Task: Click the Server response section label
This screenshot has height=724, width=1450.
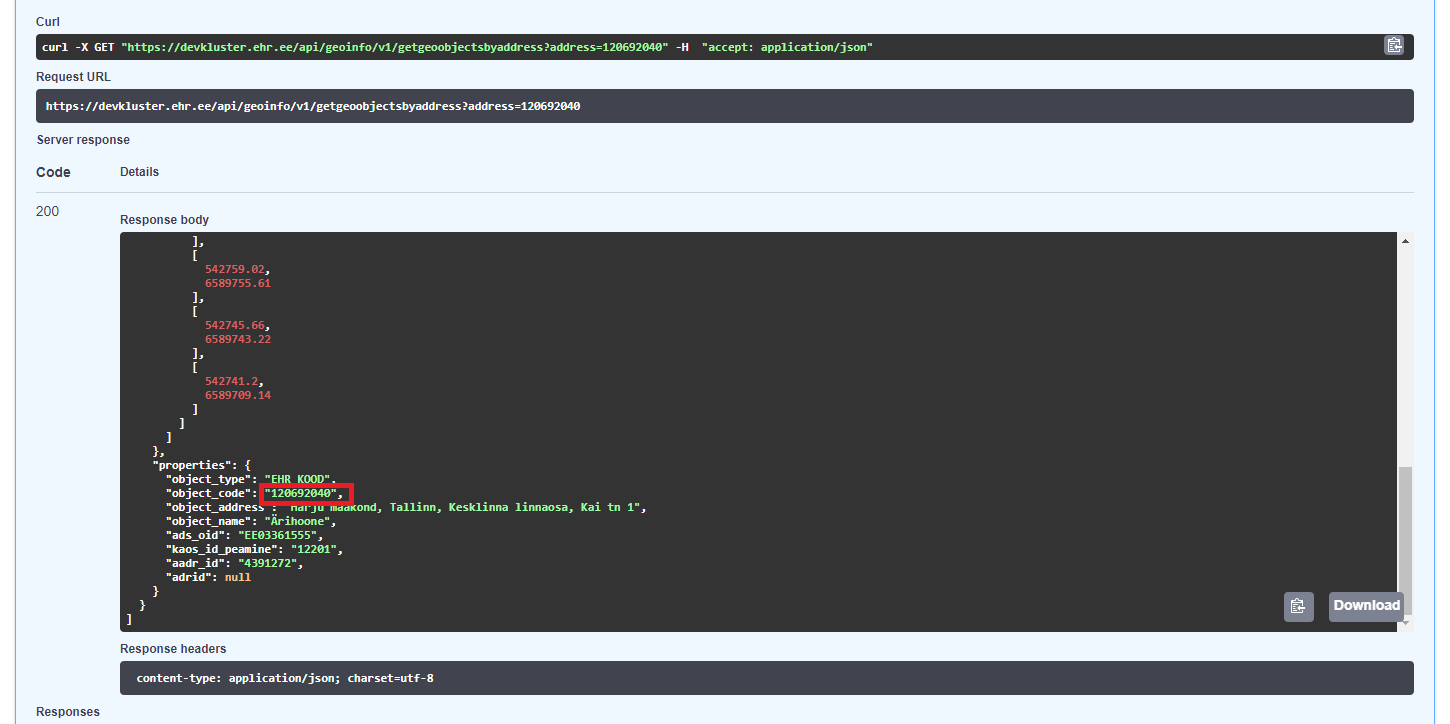Action: [83, 139]
